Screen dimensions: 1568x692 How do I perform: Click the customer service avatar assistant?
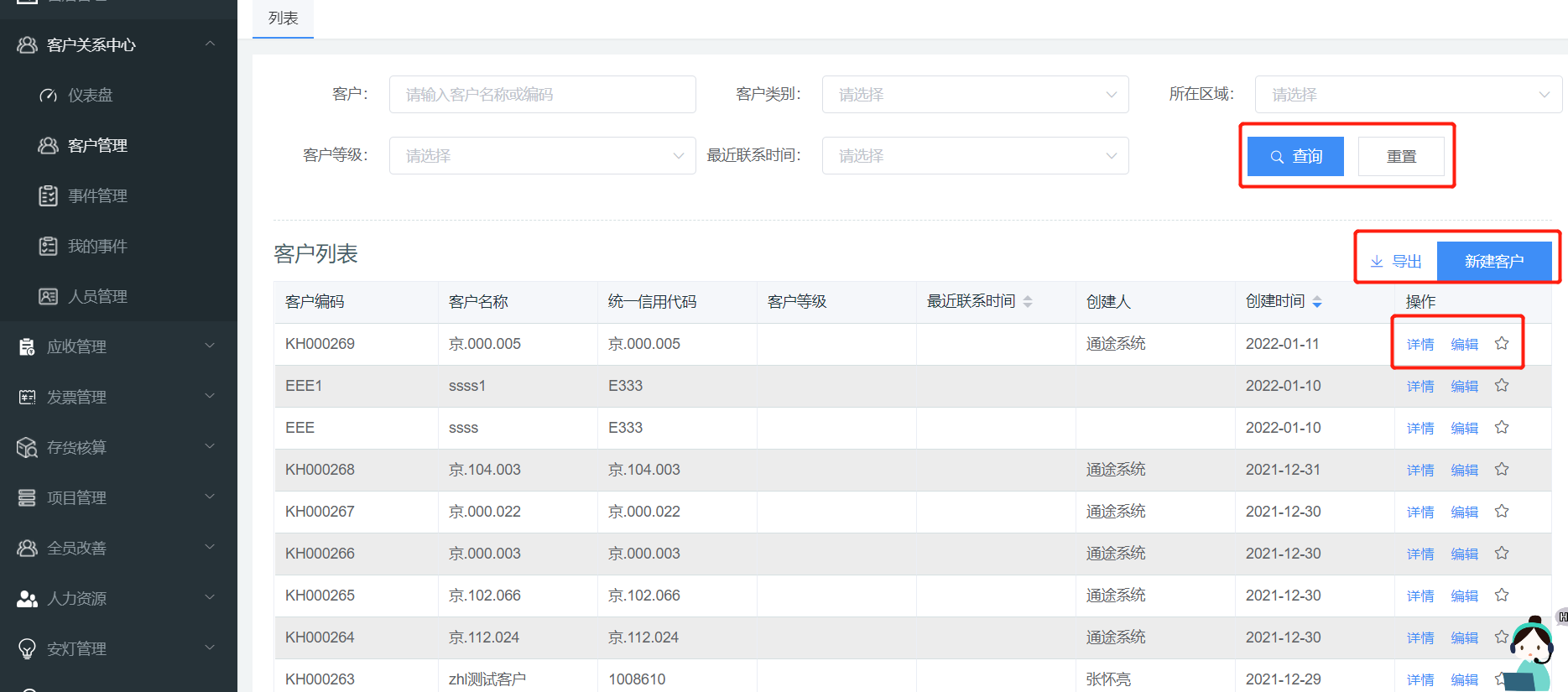[x=1532, y=654]
